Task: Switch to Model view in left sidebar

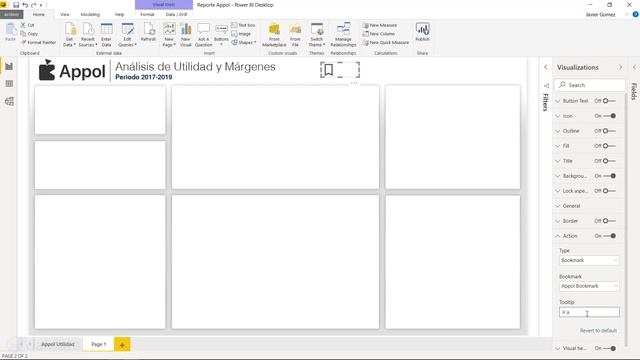Action: 9,101
